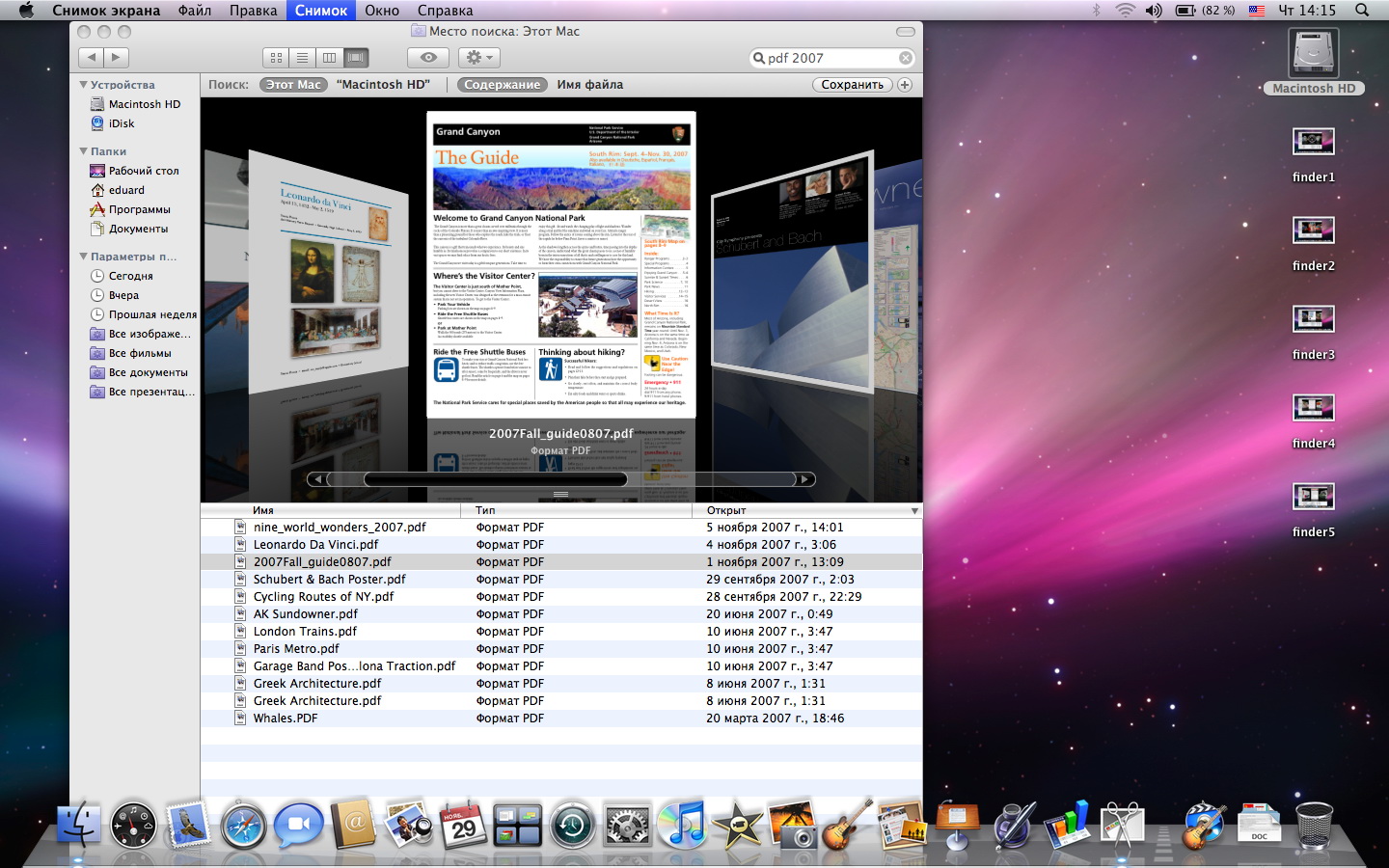
Task: Select Все документы in the sidebar
Action: [139, 372]
